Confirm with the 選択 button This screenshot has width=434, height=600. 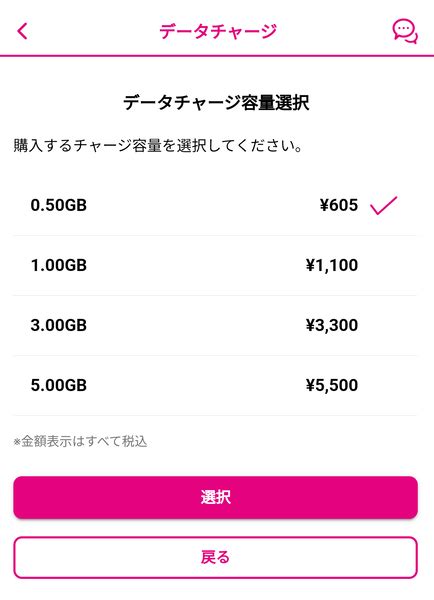(215, 497)
